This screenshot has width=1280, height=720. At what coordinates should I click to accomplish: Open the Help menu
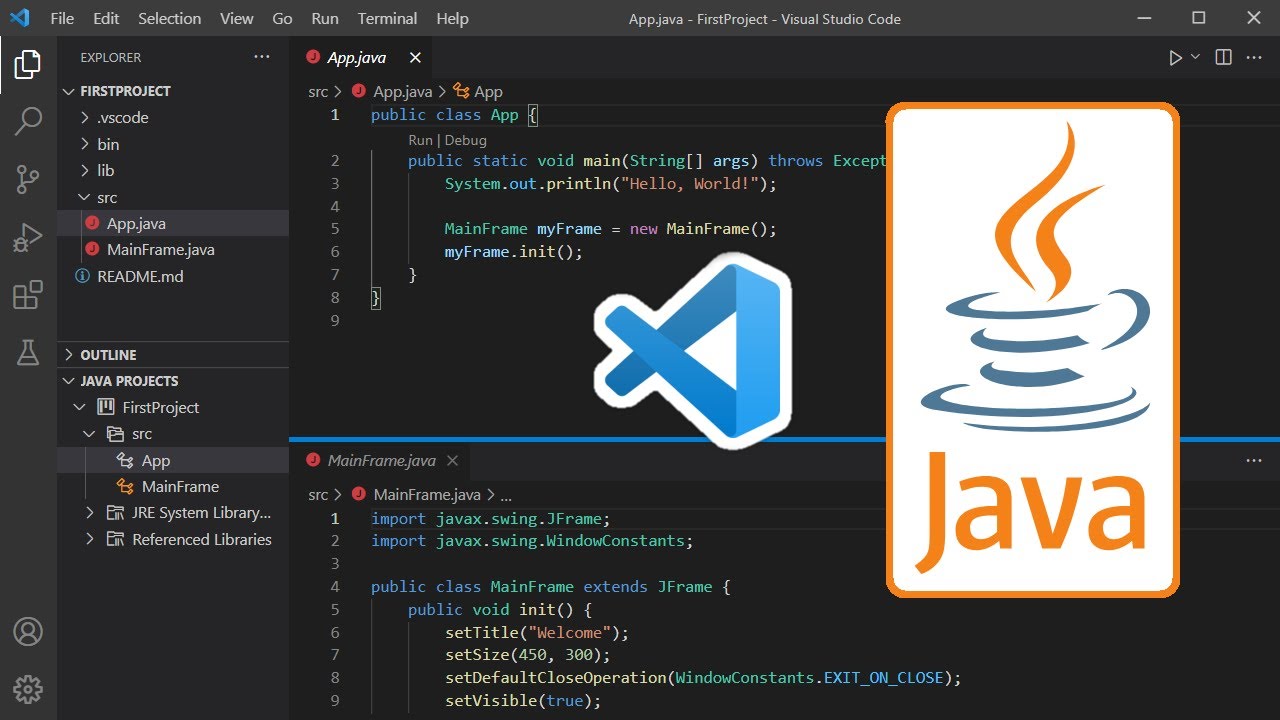click(x=452, y=18)
